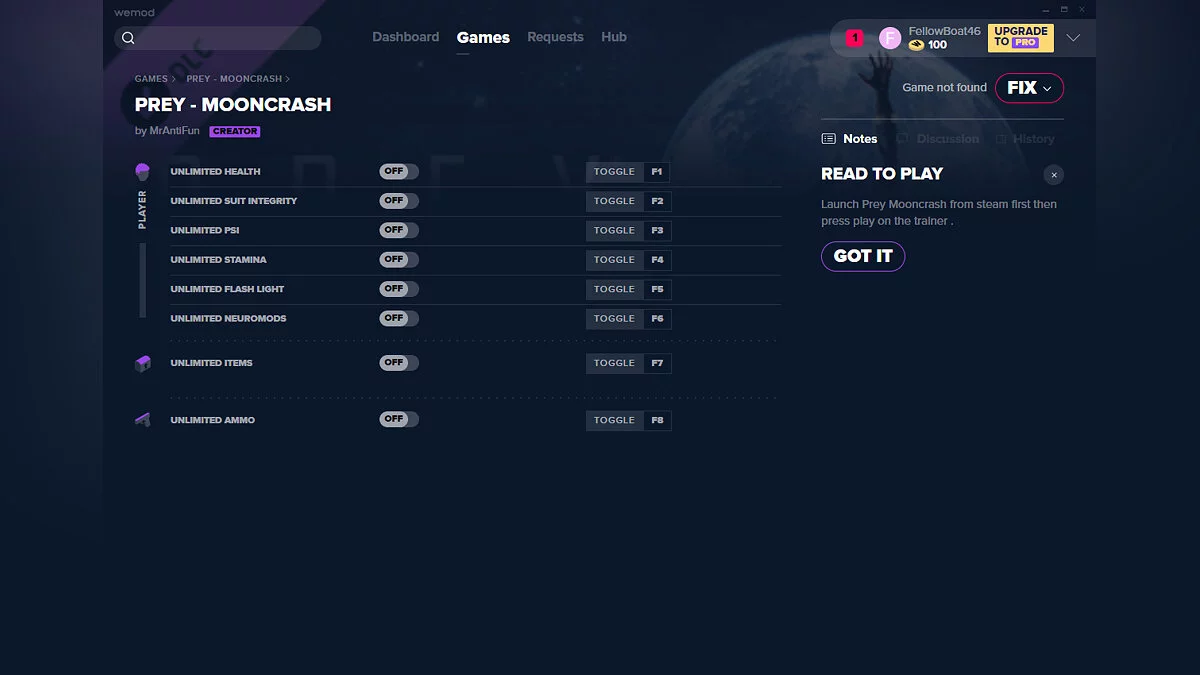
Task: Click the ammo category gun icon
Action: click(x=142, y=420)
